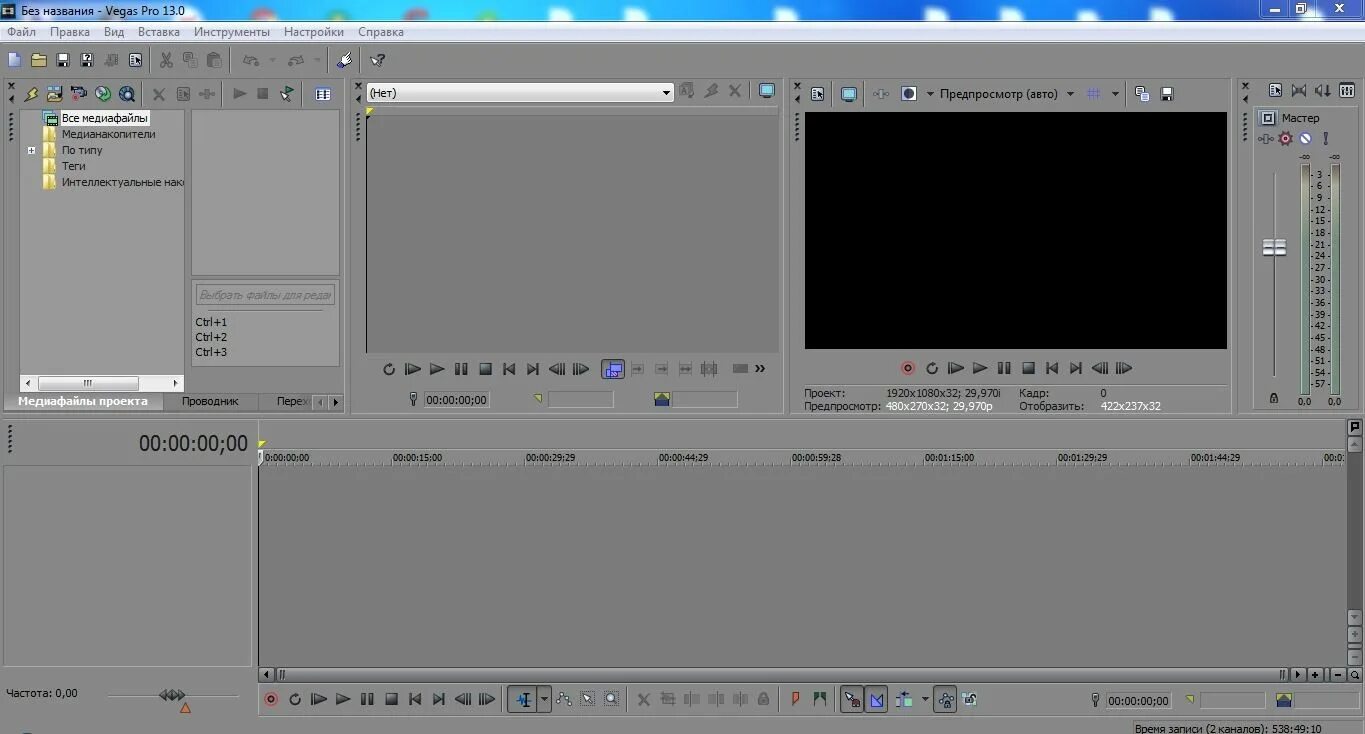Select the Zoom Edit magnifier tool

(x=612, y=700)
